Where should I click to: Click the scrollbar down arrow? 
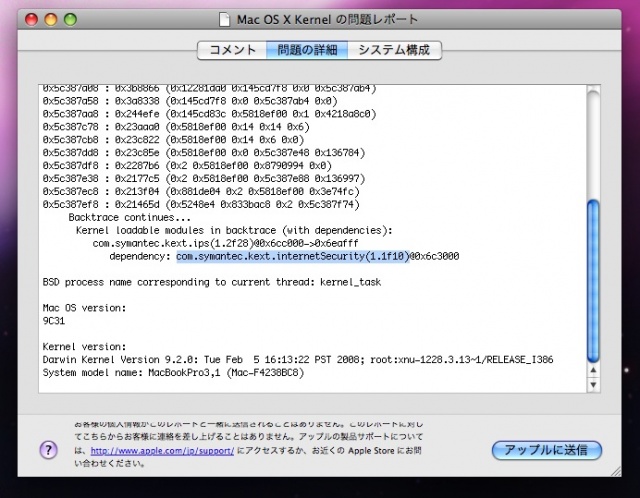(x=593, y=385)
